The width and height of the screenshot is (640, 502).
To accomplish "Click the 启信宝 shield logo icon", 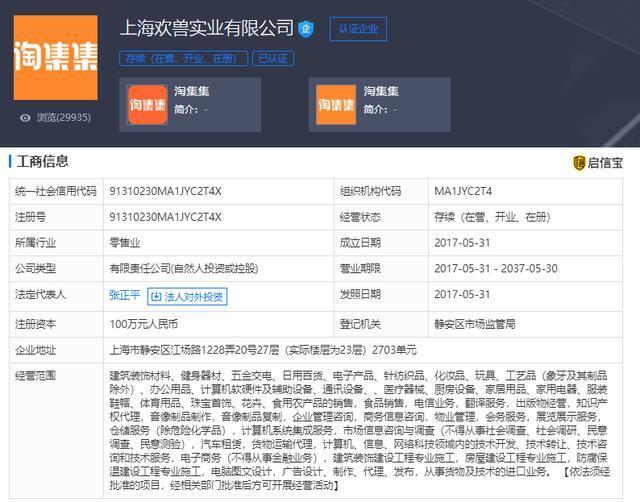I will coord(579,163).
